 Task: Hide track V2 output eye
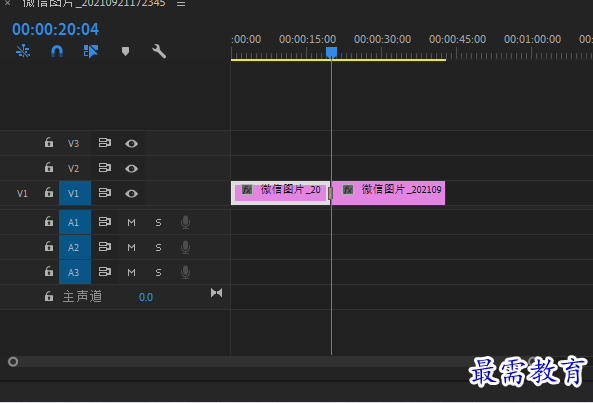[131, 169]
